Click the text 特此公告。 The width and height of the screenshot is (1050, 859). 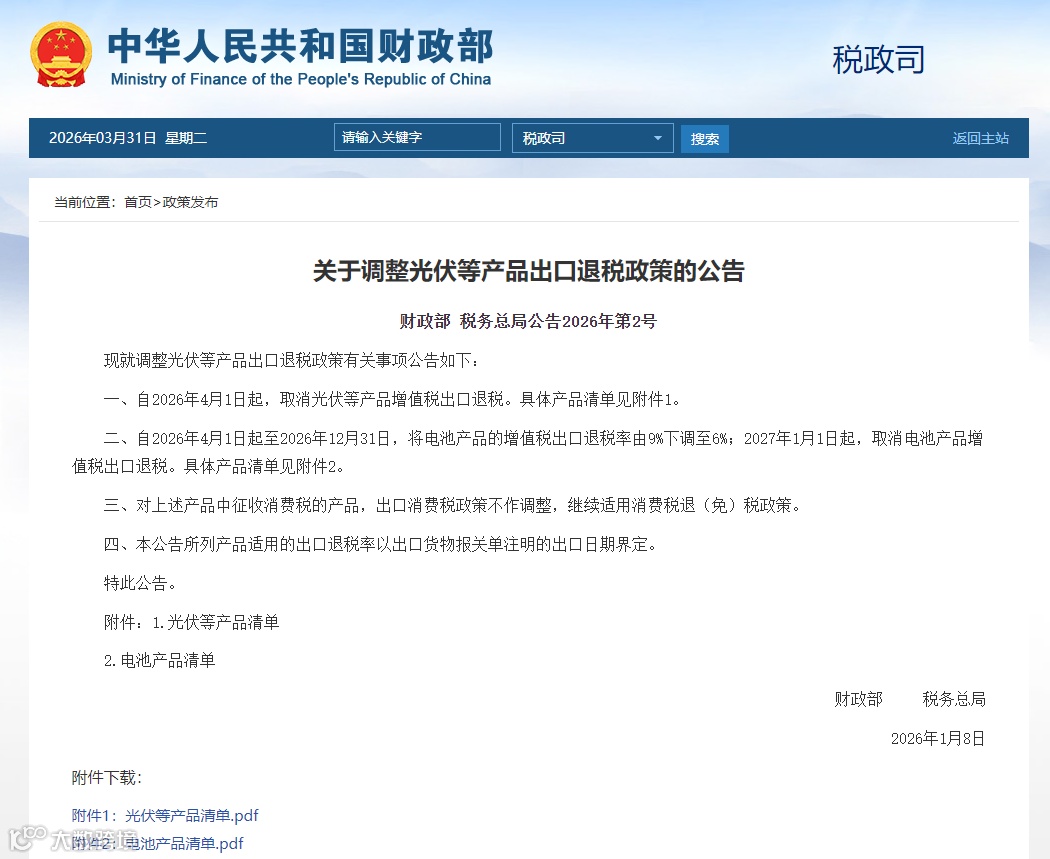[141, 583]
